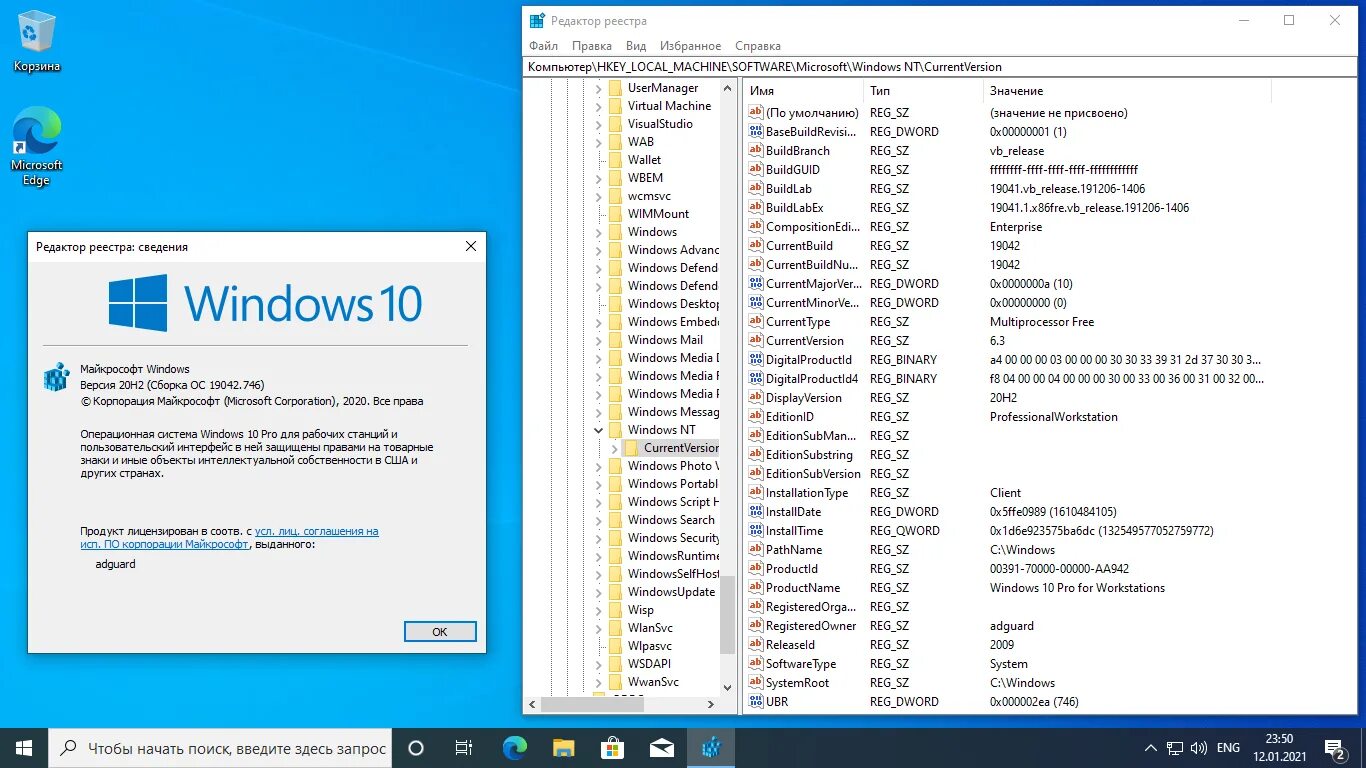The height and width of the screenshot is (768, 1366).
Task: Click the registry path address bar
Action: [x=940, y=67]
